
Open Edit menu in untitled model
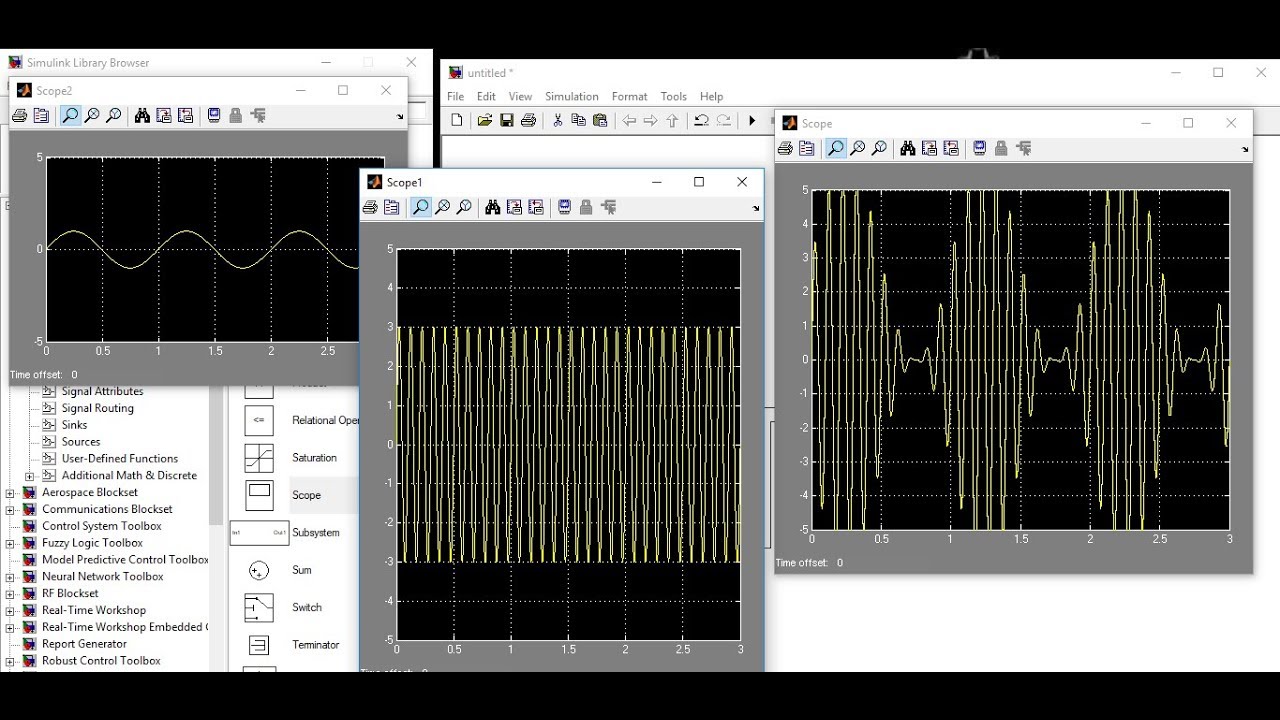pos(486,97)
